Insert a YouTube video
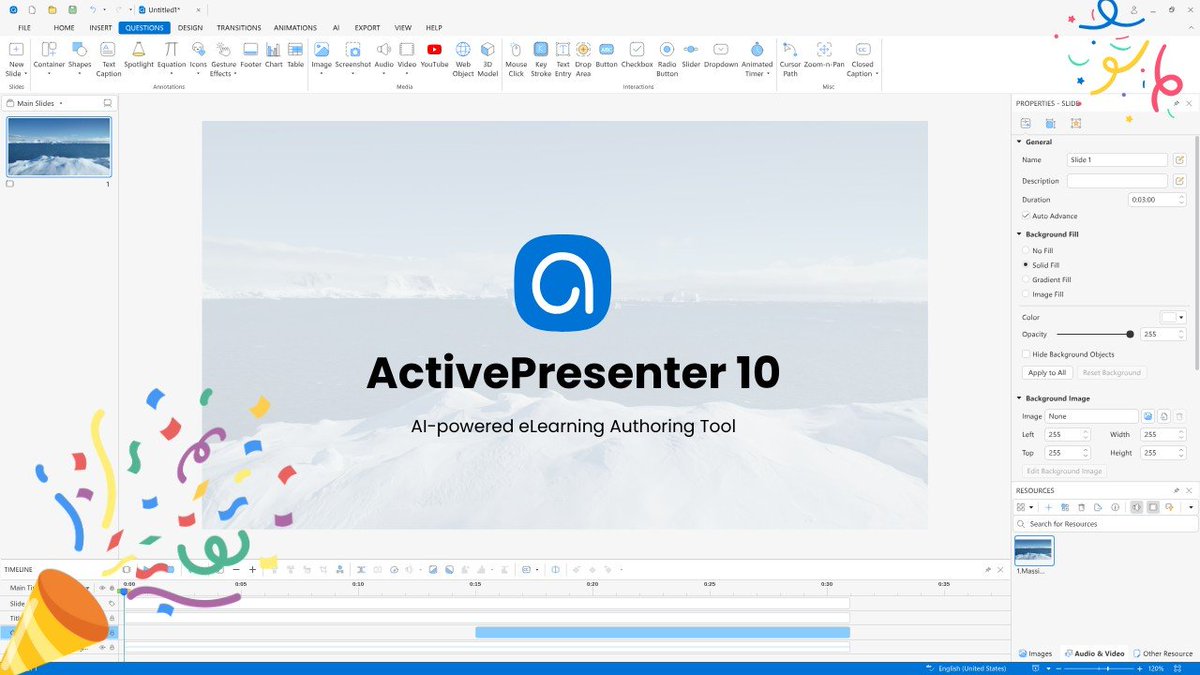1200x675 pixels. tap(434, 55)
